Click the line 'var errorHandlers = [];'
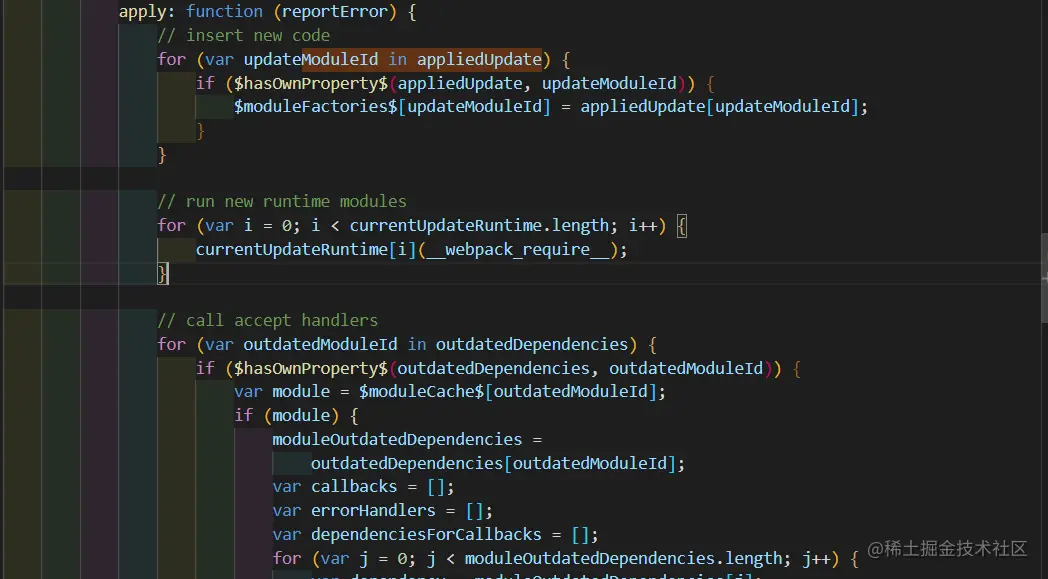Screen dimensions: 1048x579 tap(382, 511)
